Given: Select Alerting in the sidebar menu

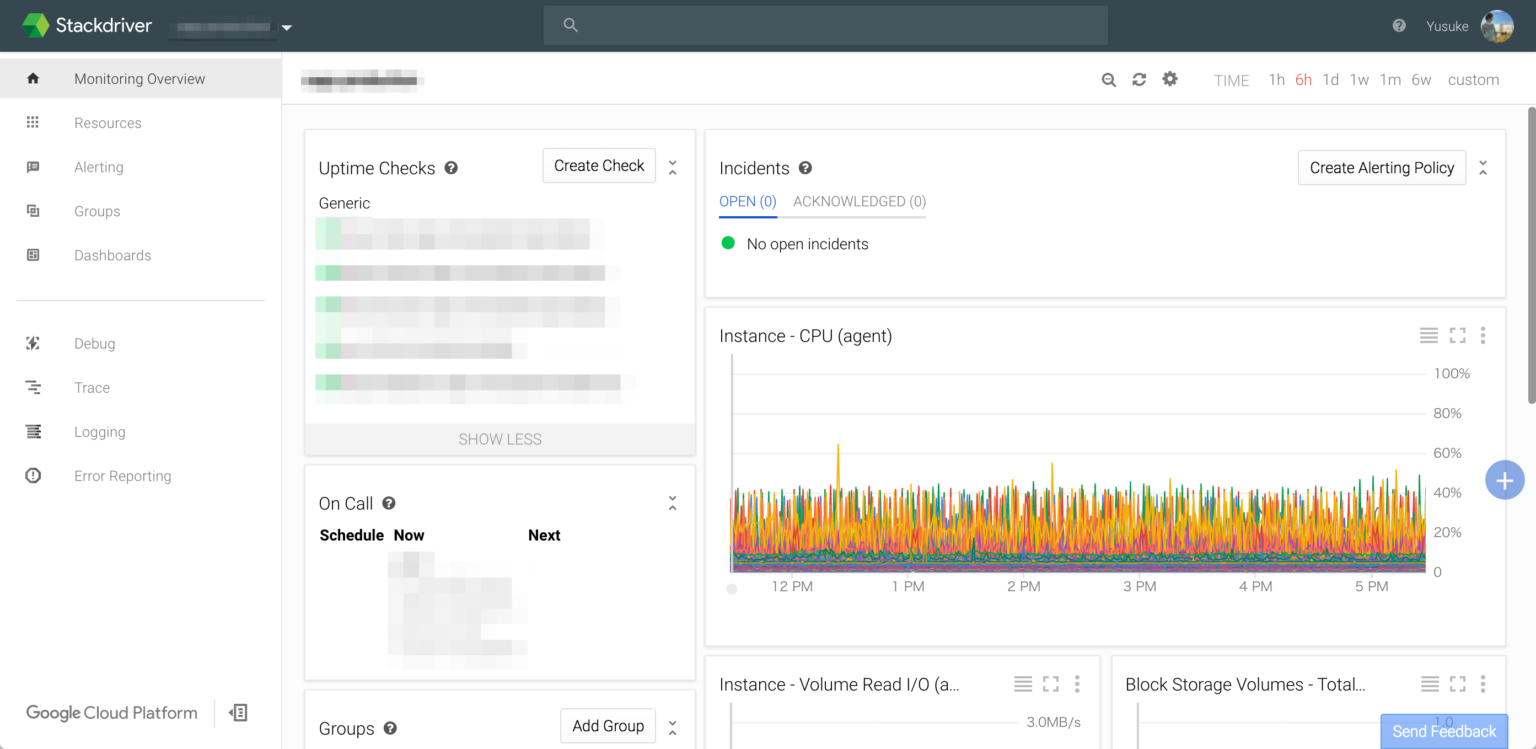Looking at the screenshot, I should 98,167.
